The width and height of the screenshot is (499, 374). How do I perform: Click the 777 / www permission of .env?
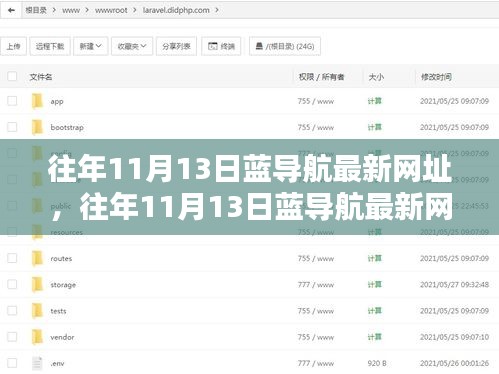316,363
